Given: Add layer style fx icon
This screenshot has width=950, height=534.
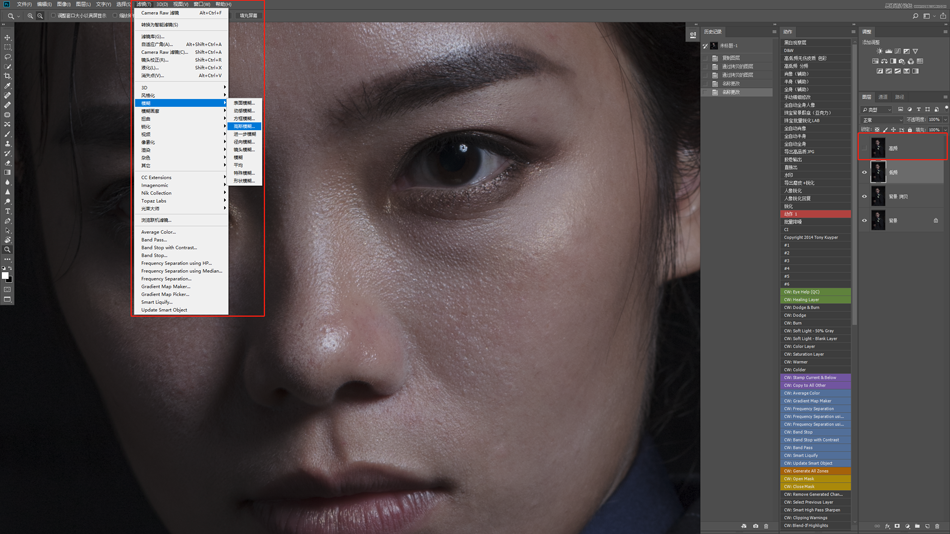Looking at the screenshot, I should (x=887, y=526).
